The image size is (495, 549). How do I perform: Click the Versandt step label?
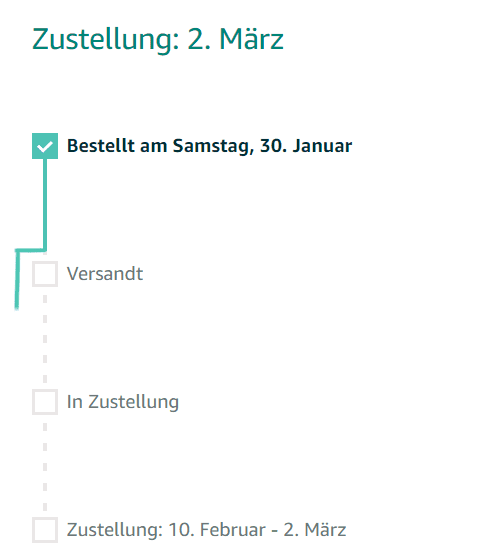(x=105, y=274)
